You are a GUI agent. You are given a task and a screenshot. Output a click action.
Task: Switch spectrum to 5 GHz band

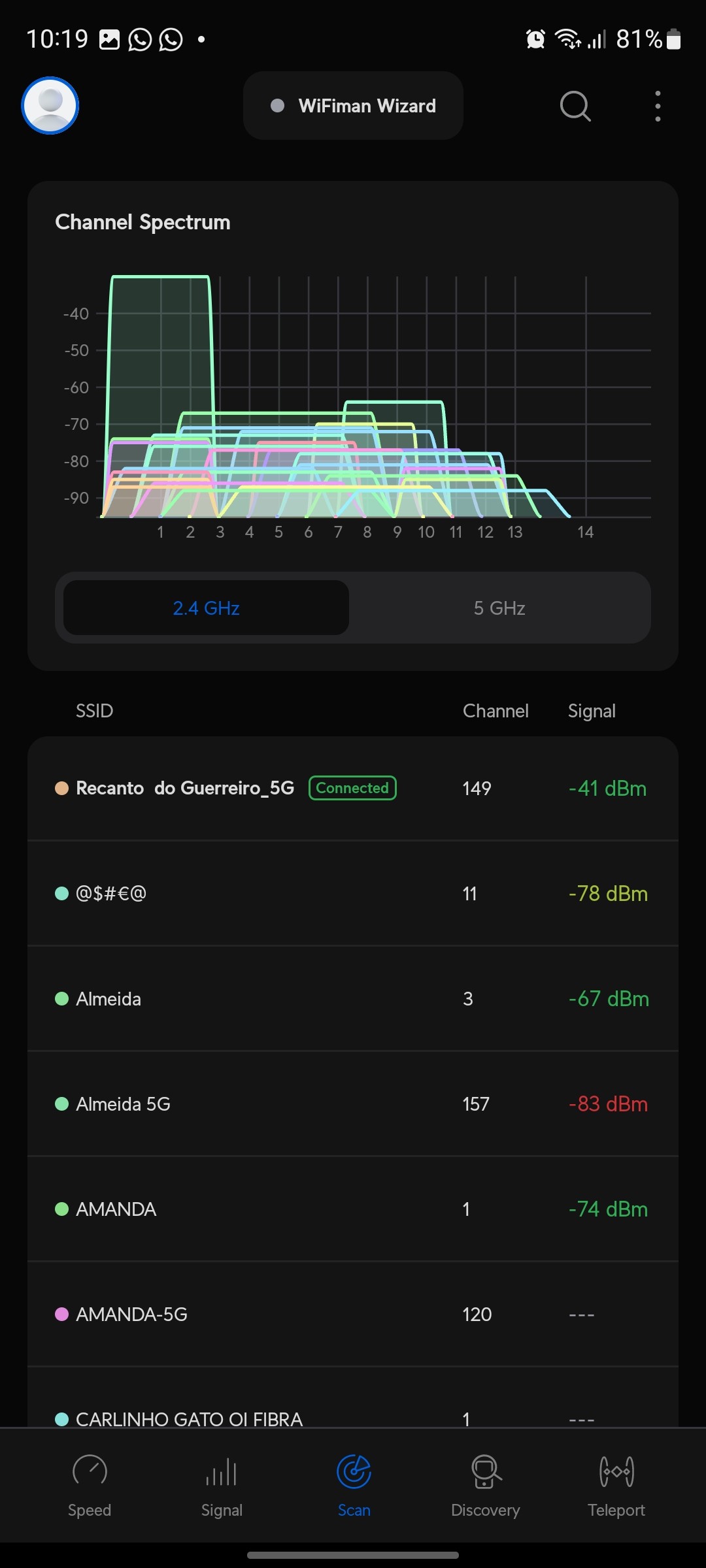click(499, 608)
